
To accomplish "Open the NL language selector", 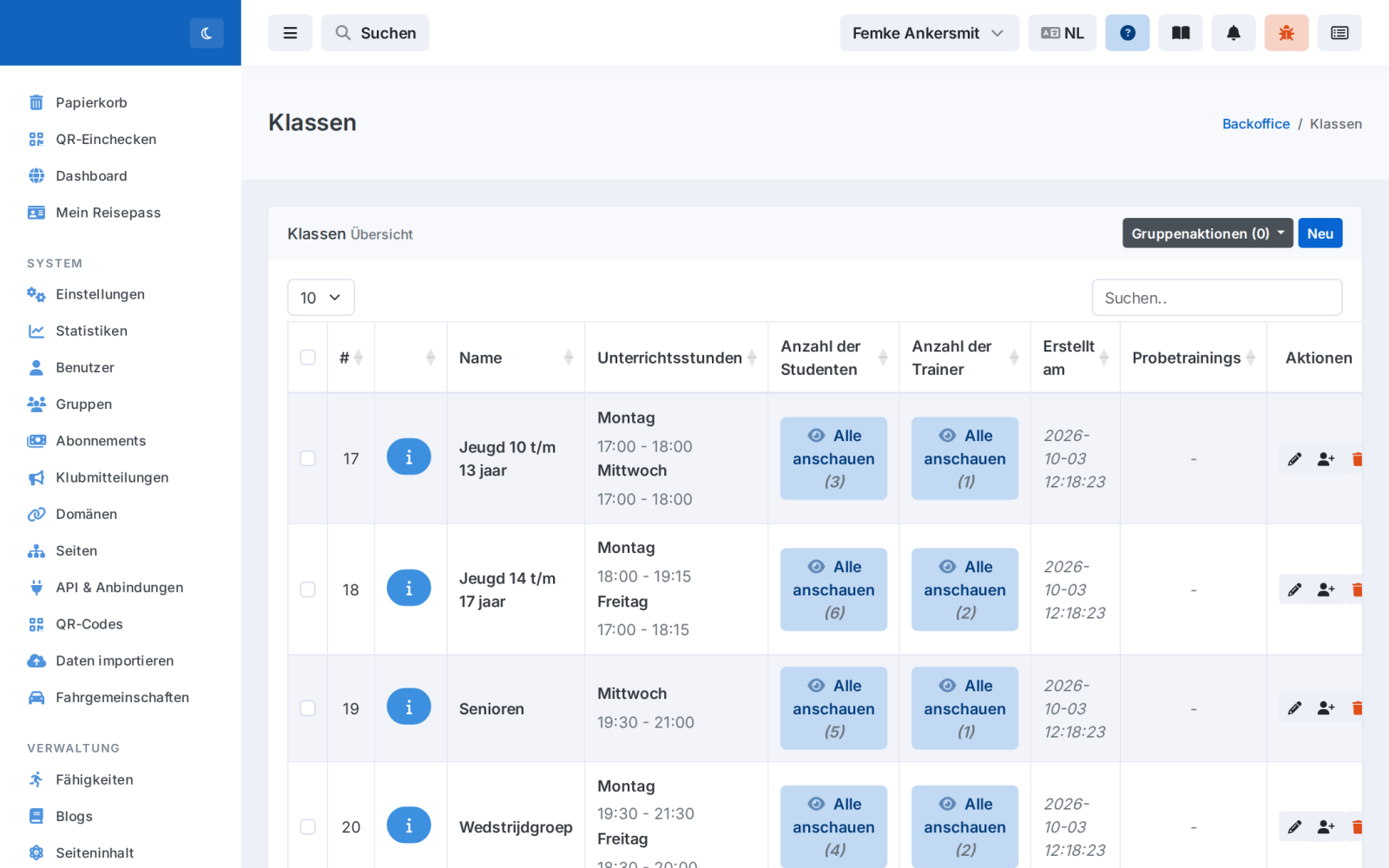I will (1063, 33).
